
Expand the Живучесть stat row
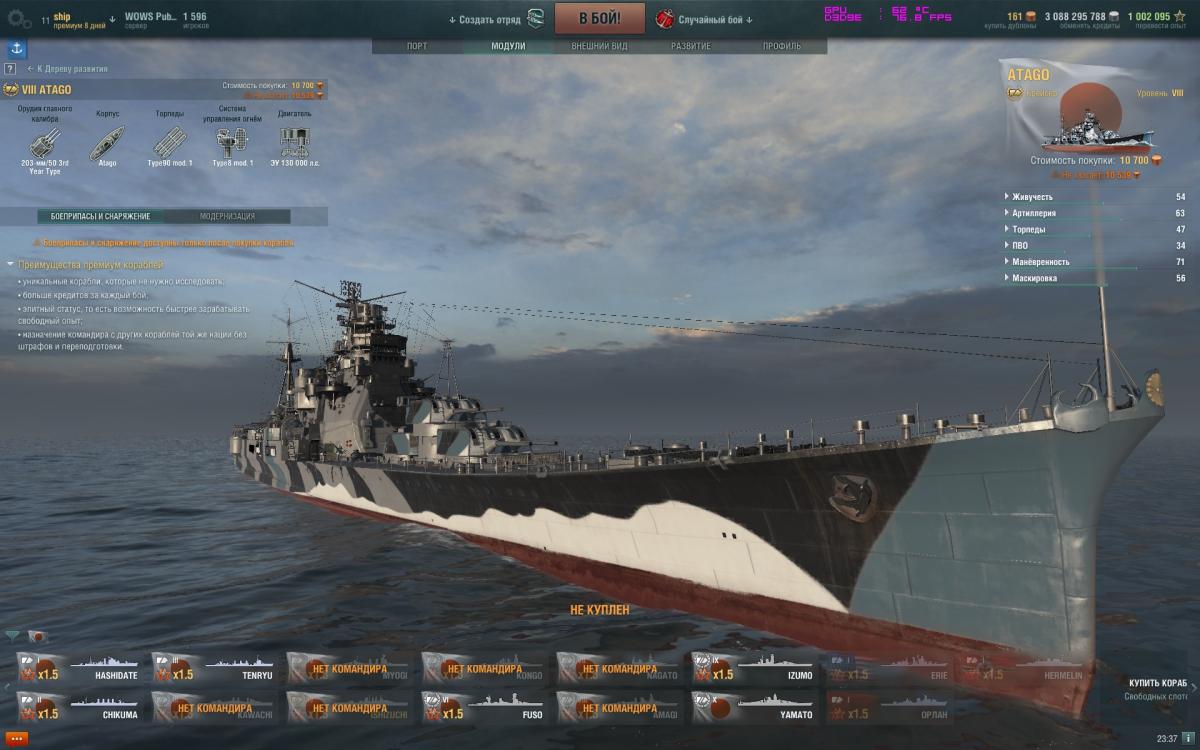point(1095,197)
